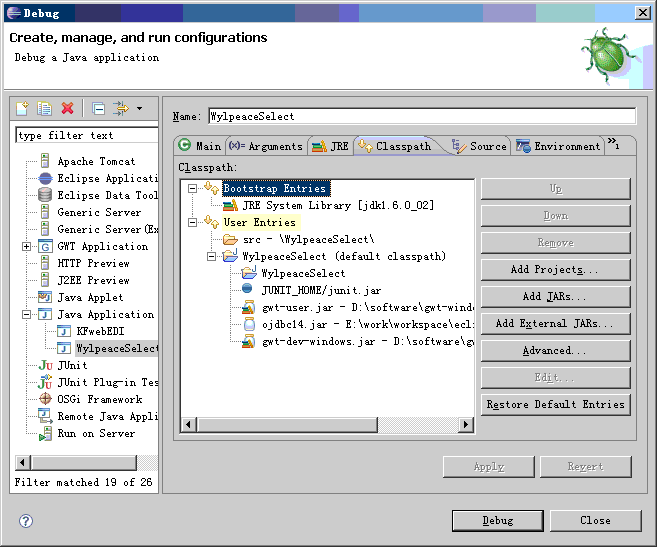Click the Add JARs button

click(556, 296)
